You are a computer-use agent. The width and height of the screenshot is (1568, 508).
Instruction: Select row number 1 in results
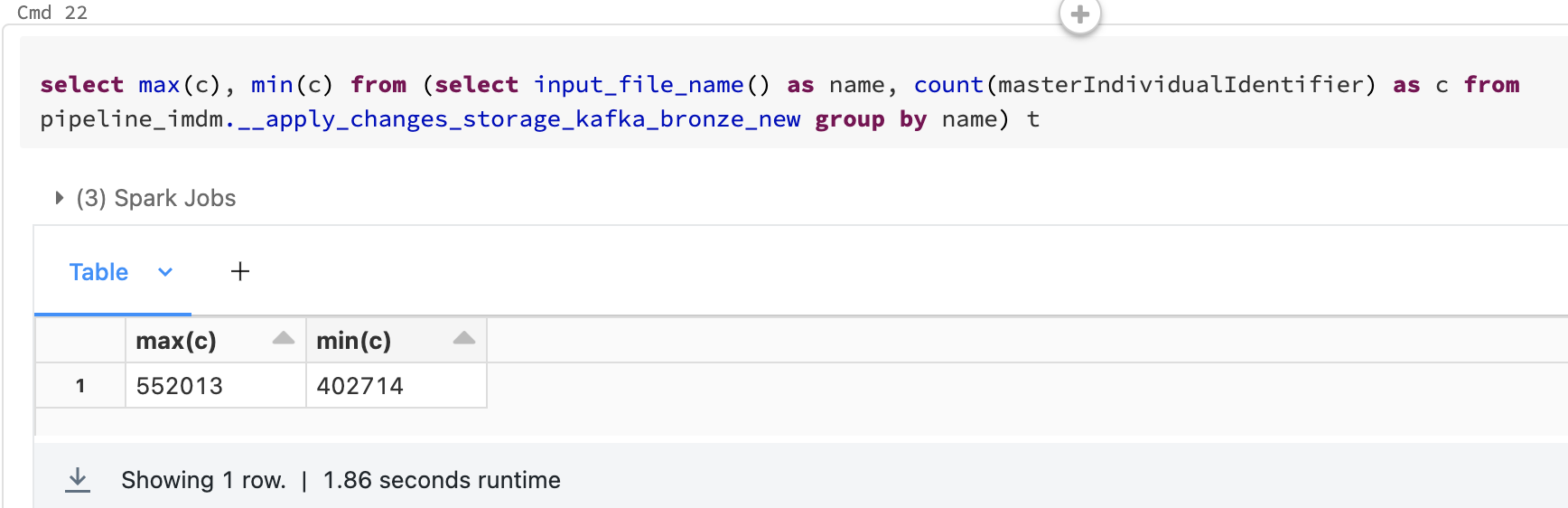[x=80, y=386]
